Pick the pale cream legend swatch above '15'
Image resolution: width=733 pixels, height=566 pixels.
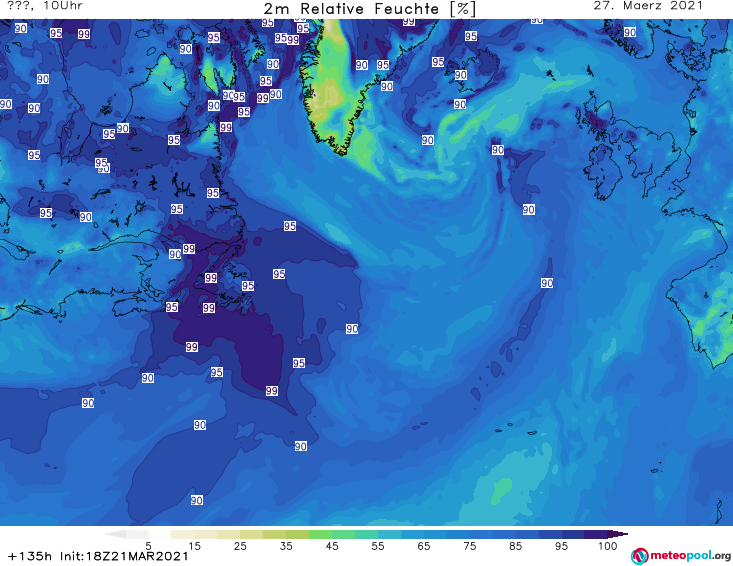(183, 534)
